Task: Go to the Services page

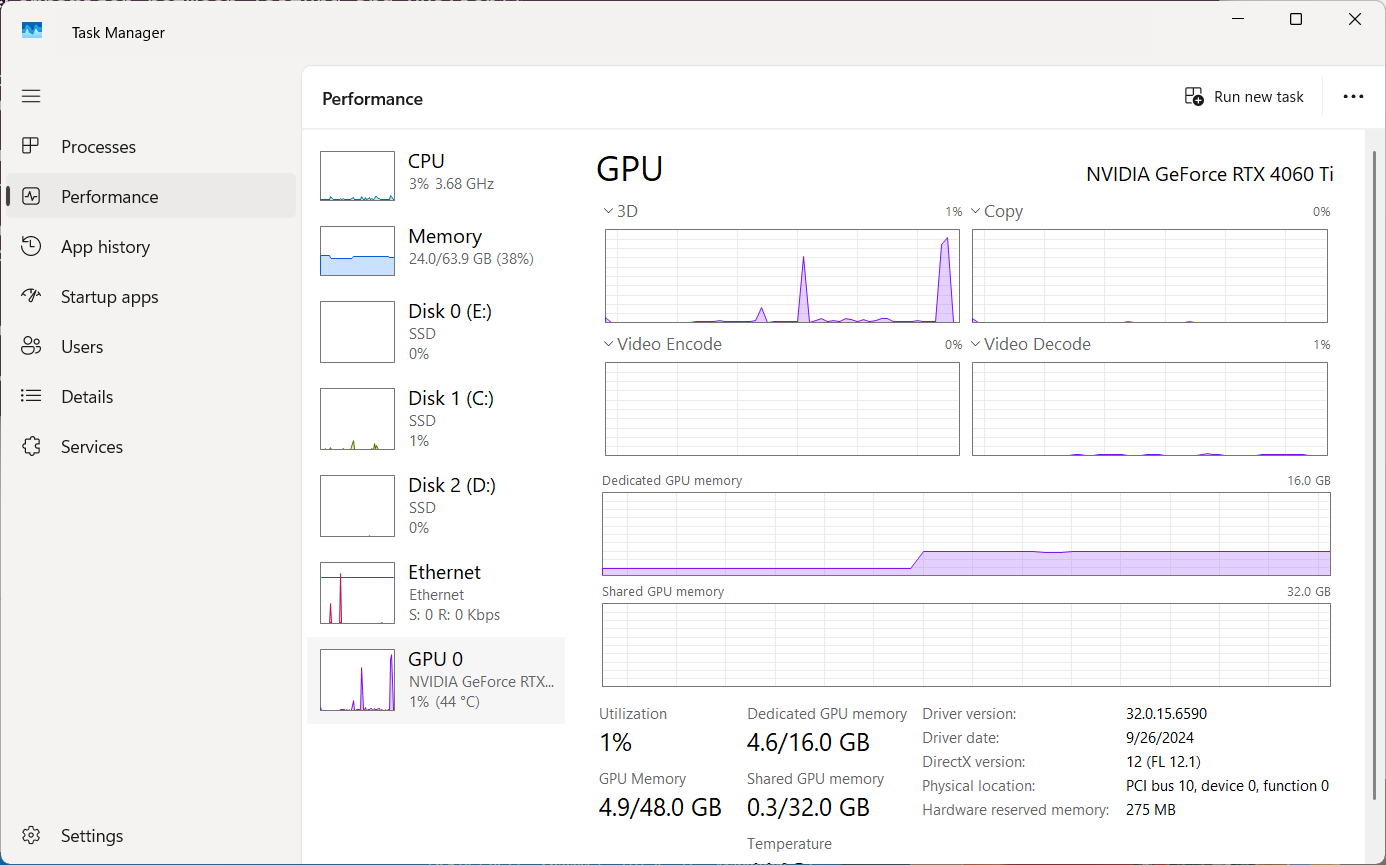Action: [150, 446]
